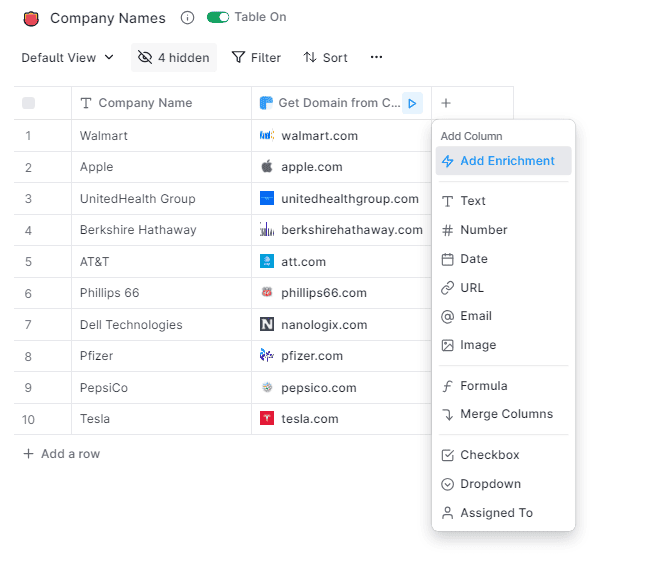Select the Berkshire Hathaway cell

162,230
